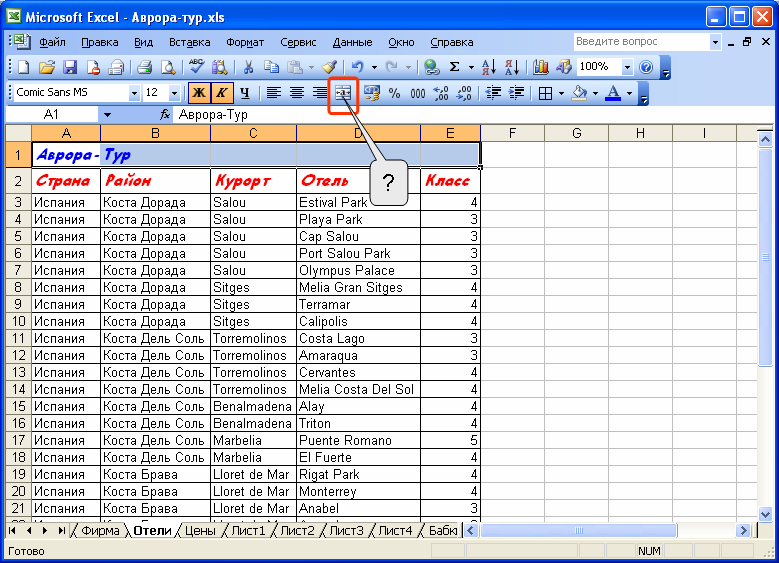This screenshot has width=779, height=563.
Task: Expand the font color palette arrow
Action: tap(629, 93)
